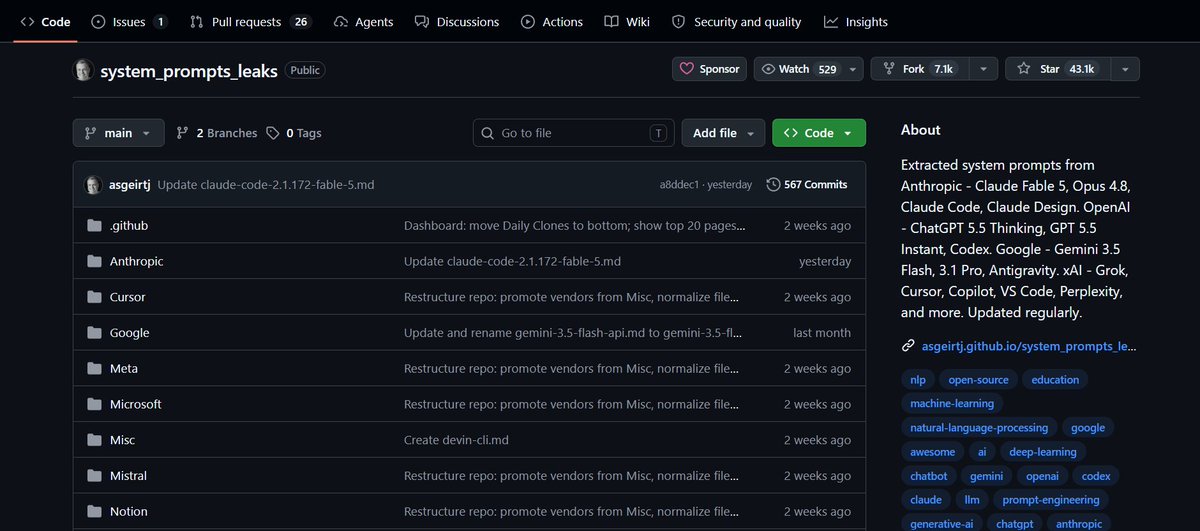Screen dimensions: 1200x531
Task: View the 567 Commits history
Action: pyautogui.click(x=807, y=185)
